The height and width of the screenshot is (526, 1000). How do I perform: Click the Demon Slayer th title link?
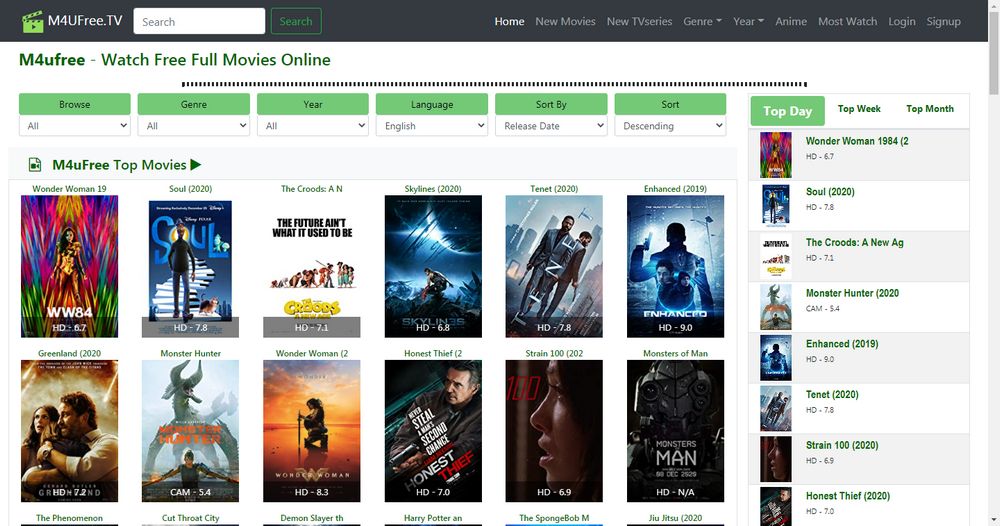click(x=312, y=518)
